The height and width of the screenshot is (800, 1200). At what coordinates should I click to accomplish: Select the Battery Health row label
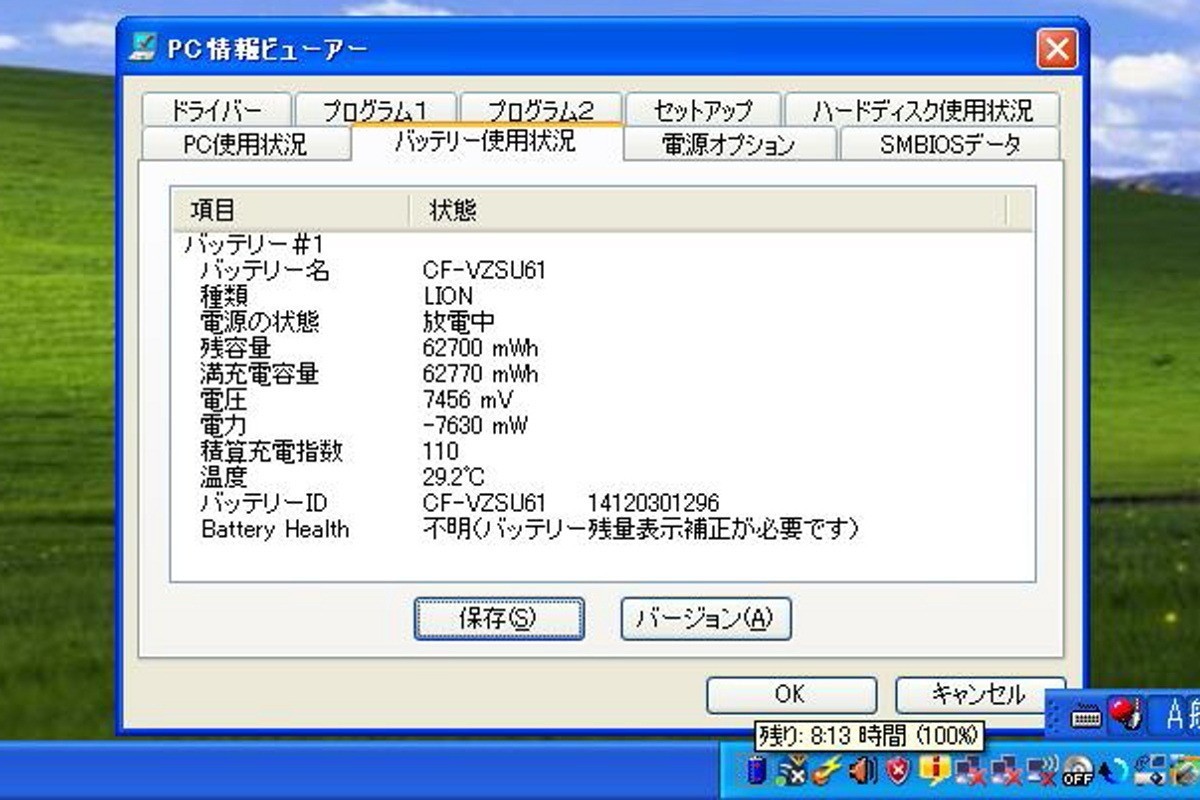275,529
